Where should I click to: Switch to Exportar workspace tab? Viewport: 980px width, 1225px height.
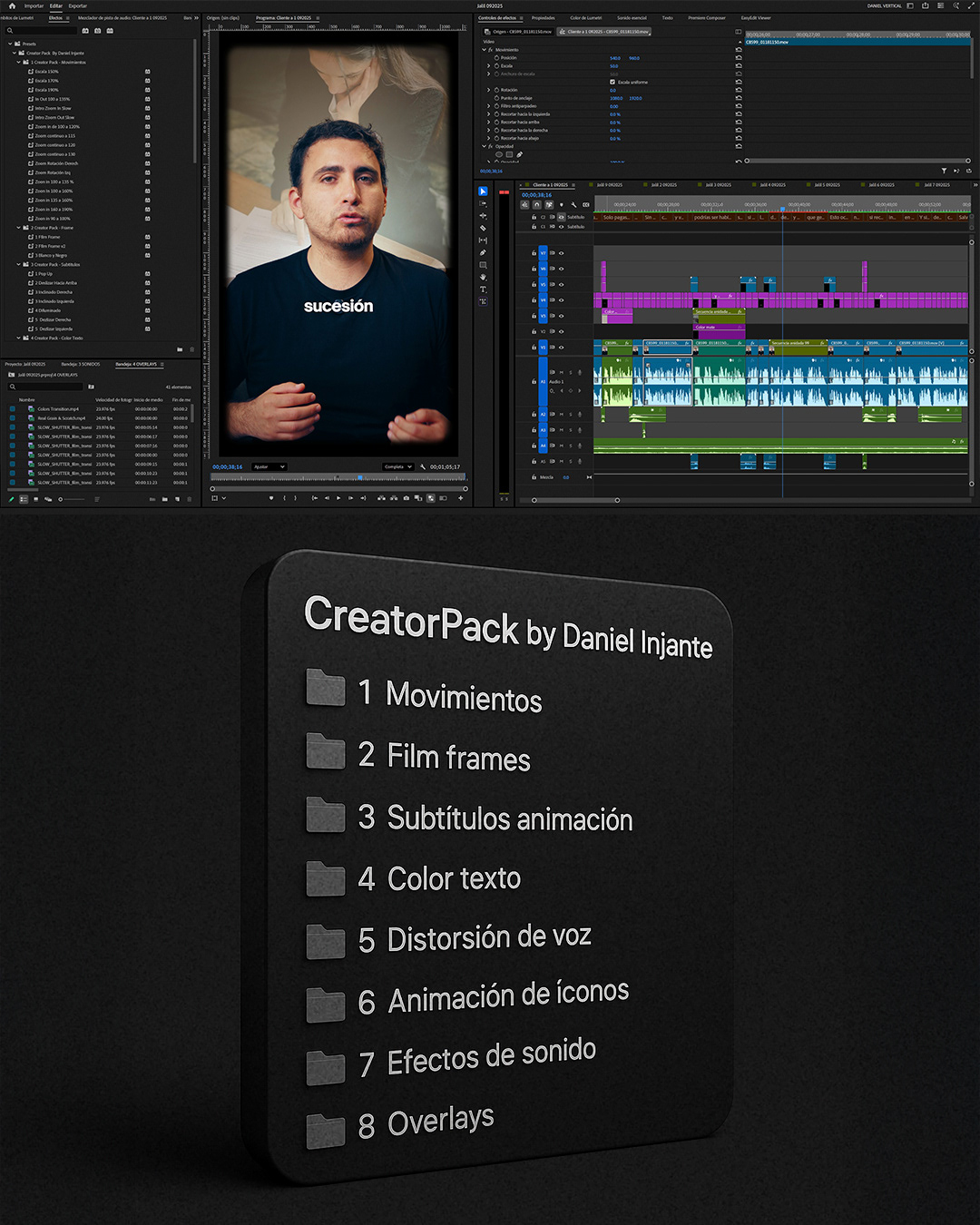(x=78, y=5)
